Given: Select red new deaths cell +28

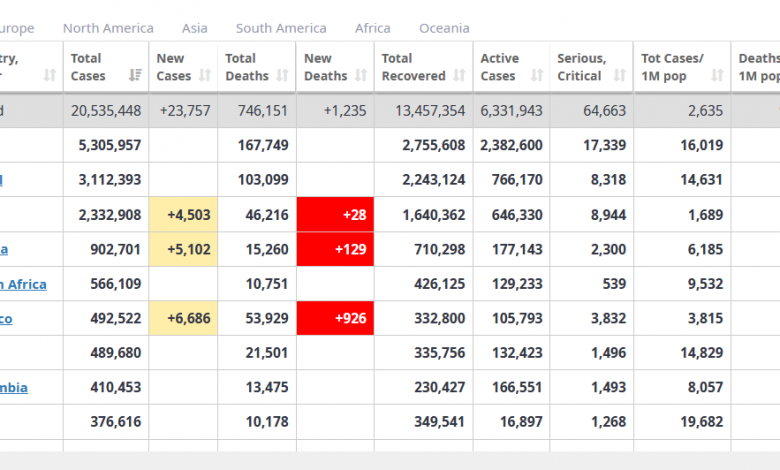Looking at the screenshot, I should tap(335, 214).
